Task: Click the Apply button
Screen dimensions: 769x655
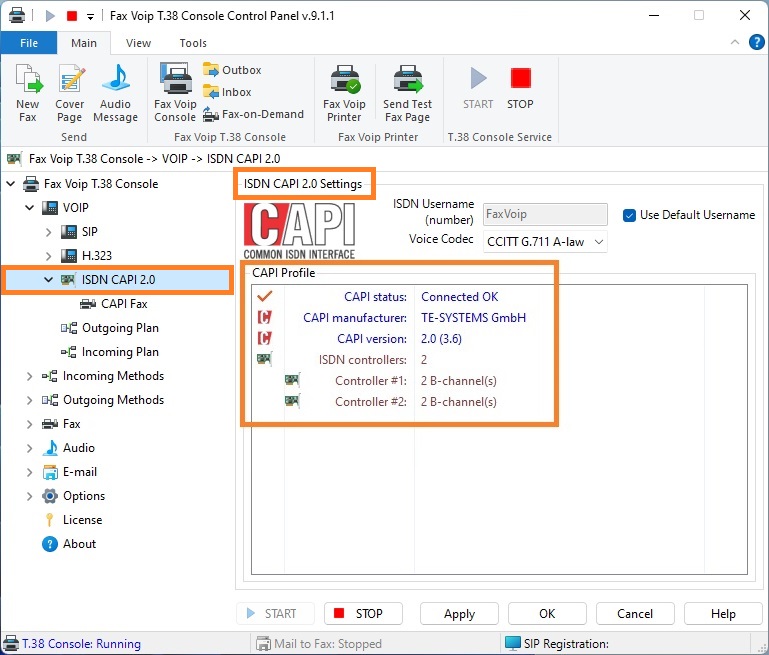Action: pos(459,614)
